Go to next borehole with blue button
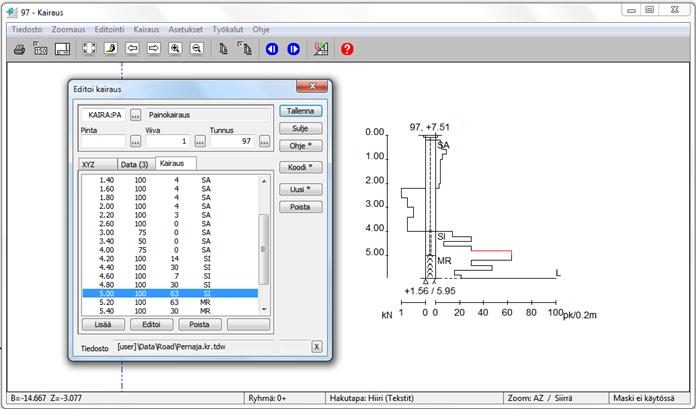Screen dimensions: 696x409 (293, 49)
